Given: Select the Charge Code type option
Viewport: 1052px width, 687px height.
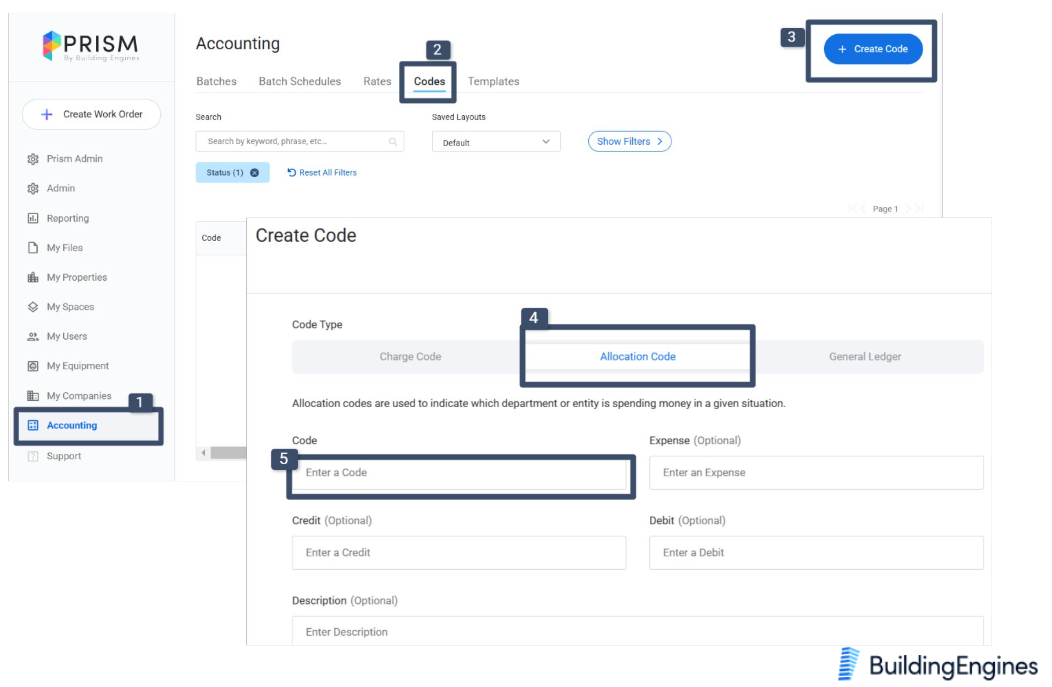Looking at the screenshot, I should click(x=410, y=357).
